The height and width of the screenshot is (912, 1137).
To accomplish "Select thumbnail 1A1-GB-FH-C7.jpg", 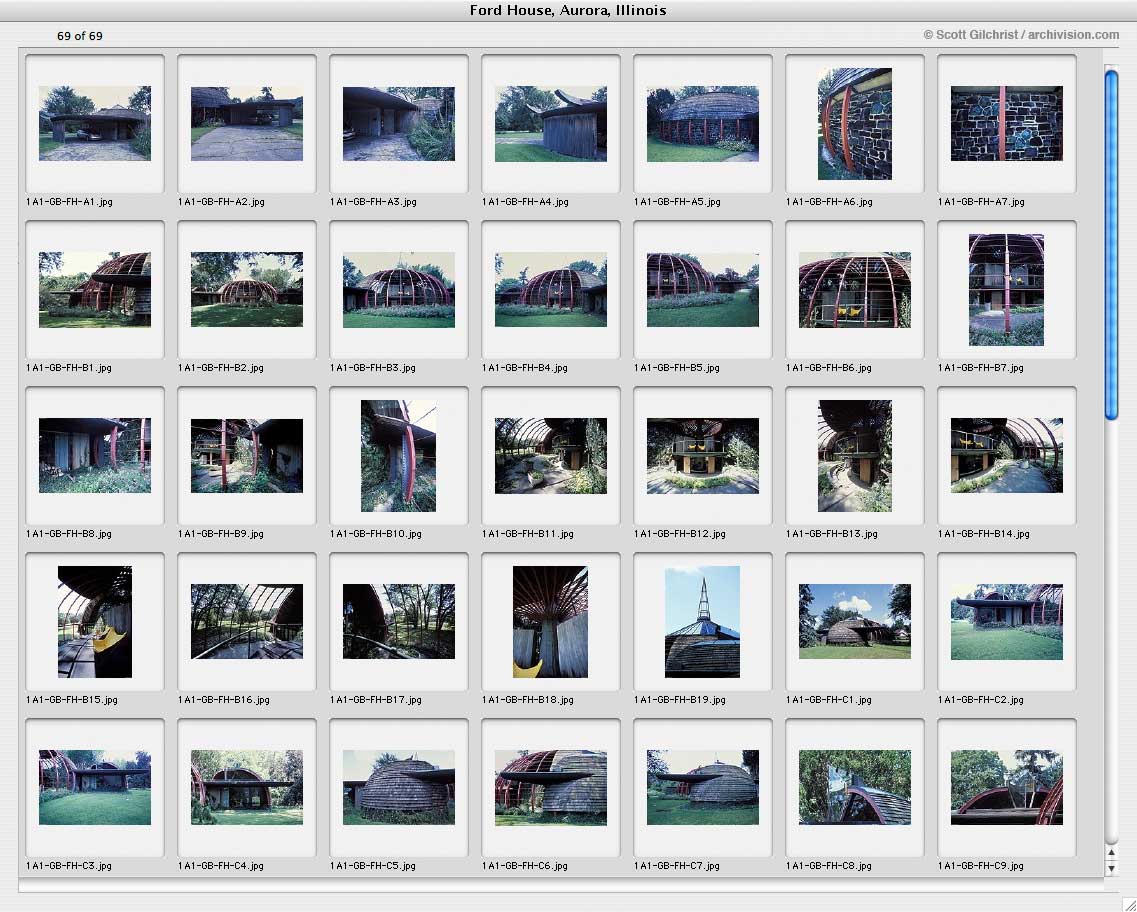I will (703, 787).
